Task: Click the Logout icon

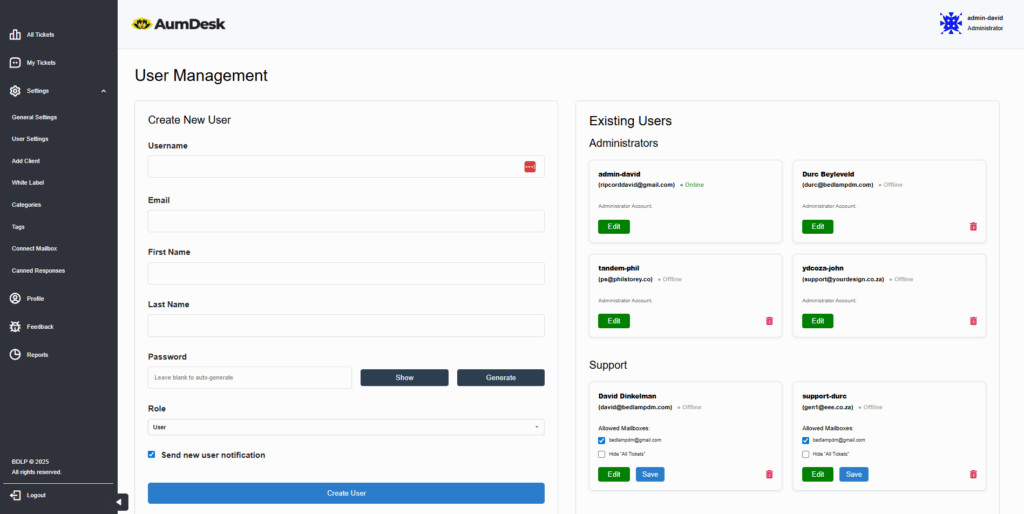Action: (x=15, y=495)
